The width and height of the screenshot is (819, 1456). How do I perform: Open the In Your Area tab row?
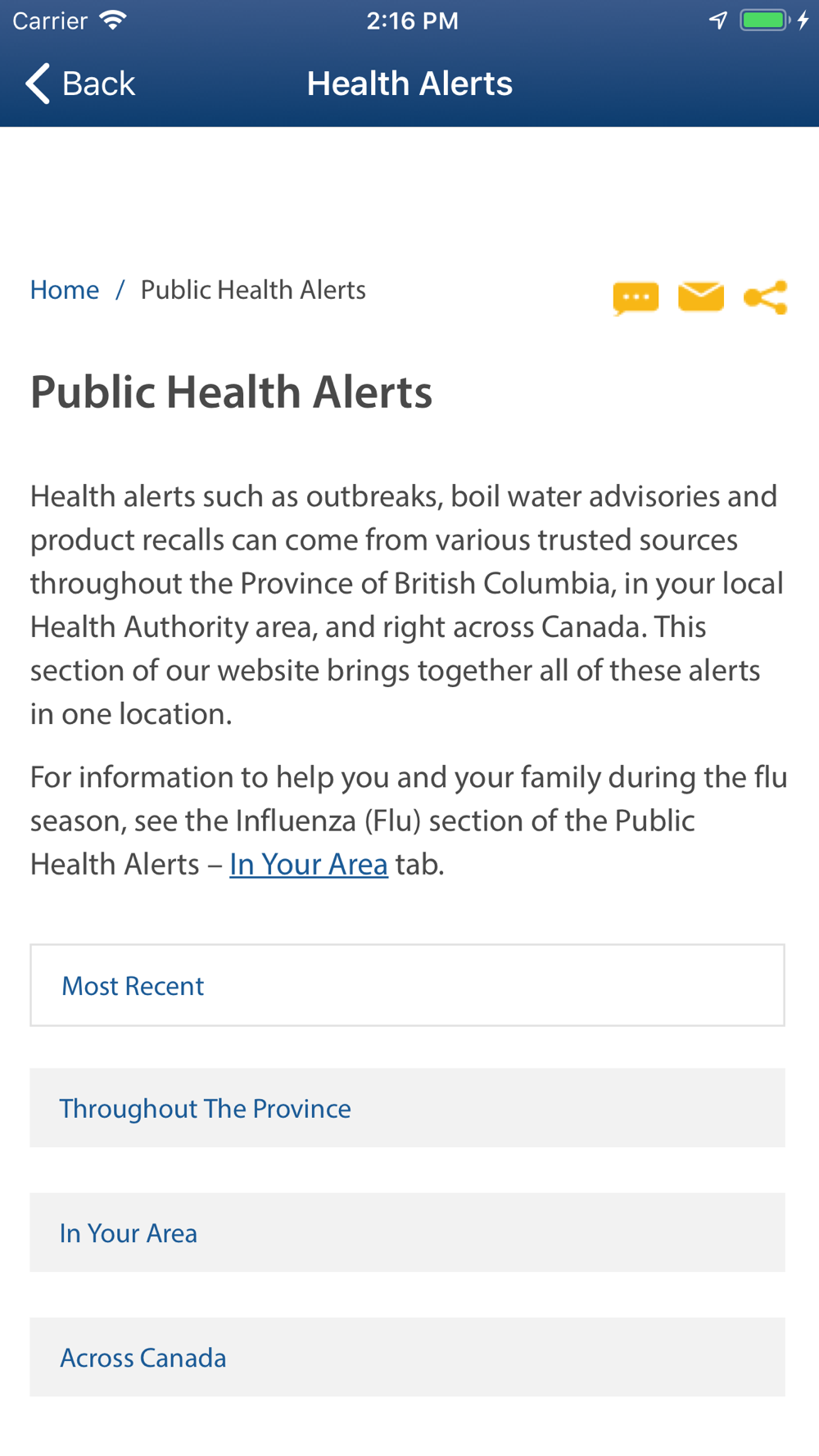[x=407, y=1232]
